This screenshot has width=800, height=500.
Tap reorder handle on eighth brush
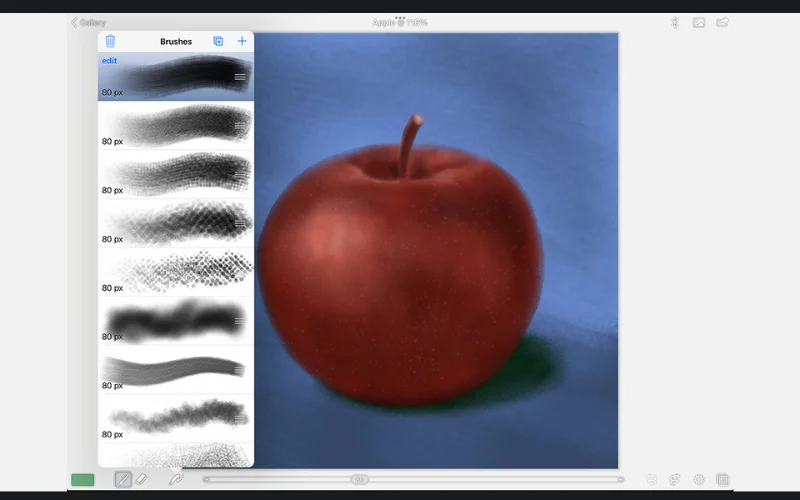click(239, 419)
